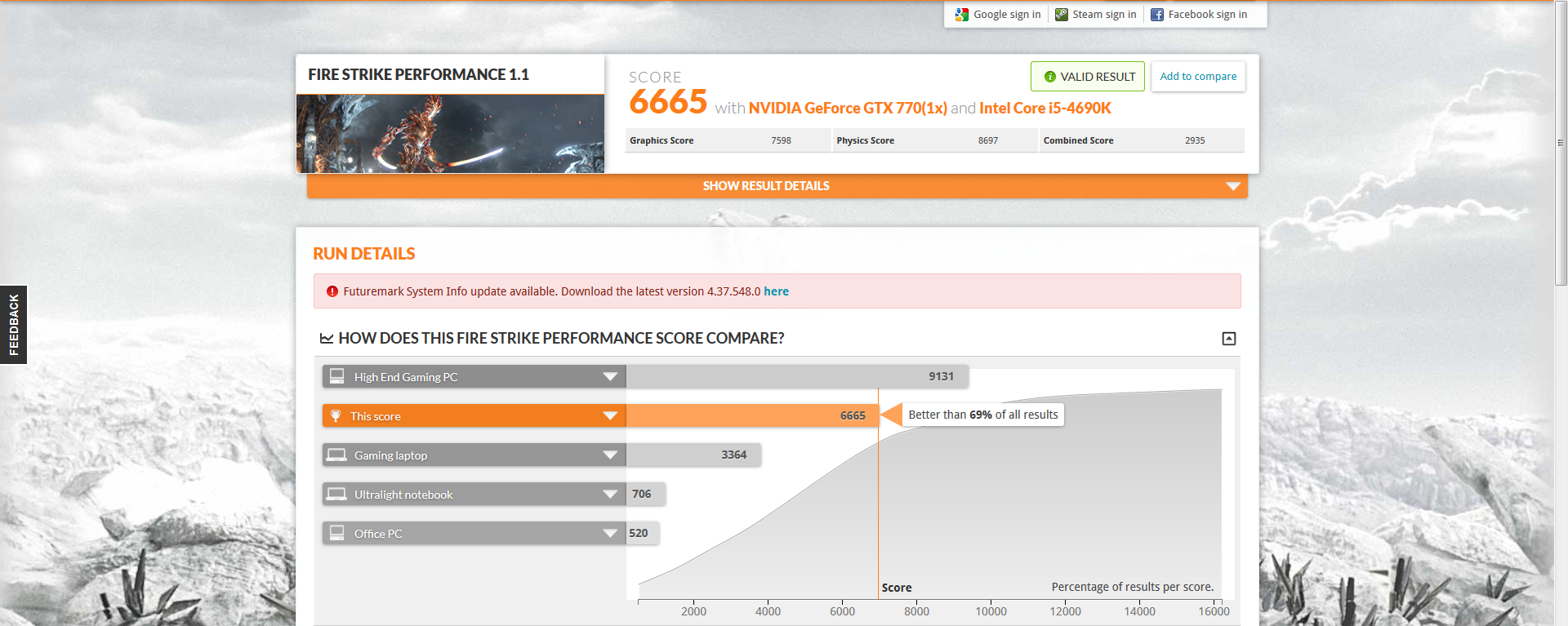Click the trophy icon on This score row
Image resolution: width=1568 pixels, height=626 pixels.
pyautogui.click(x=336, y=415)
